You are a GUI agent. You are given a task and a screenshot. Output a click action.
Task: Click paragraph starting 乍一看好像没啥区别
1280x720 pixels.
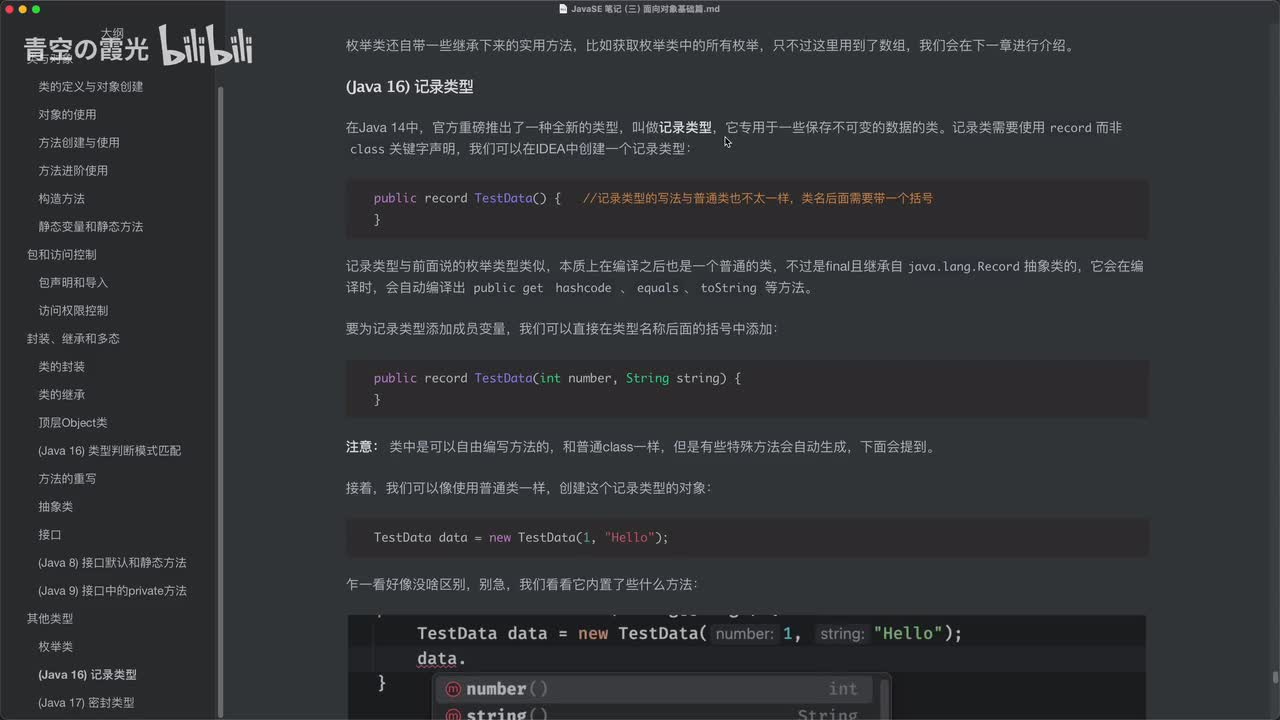[x=522, y=585]
